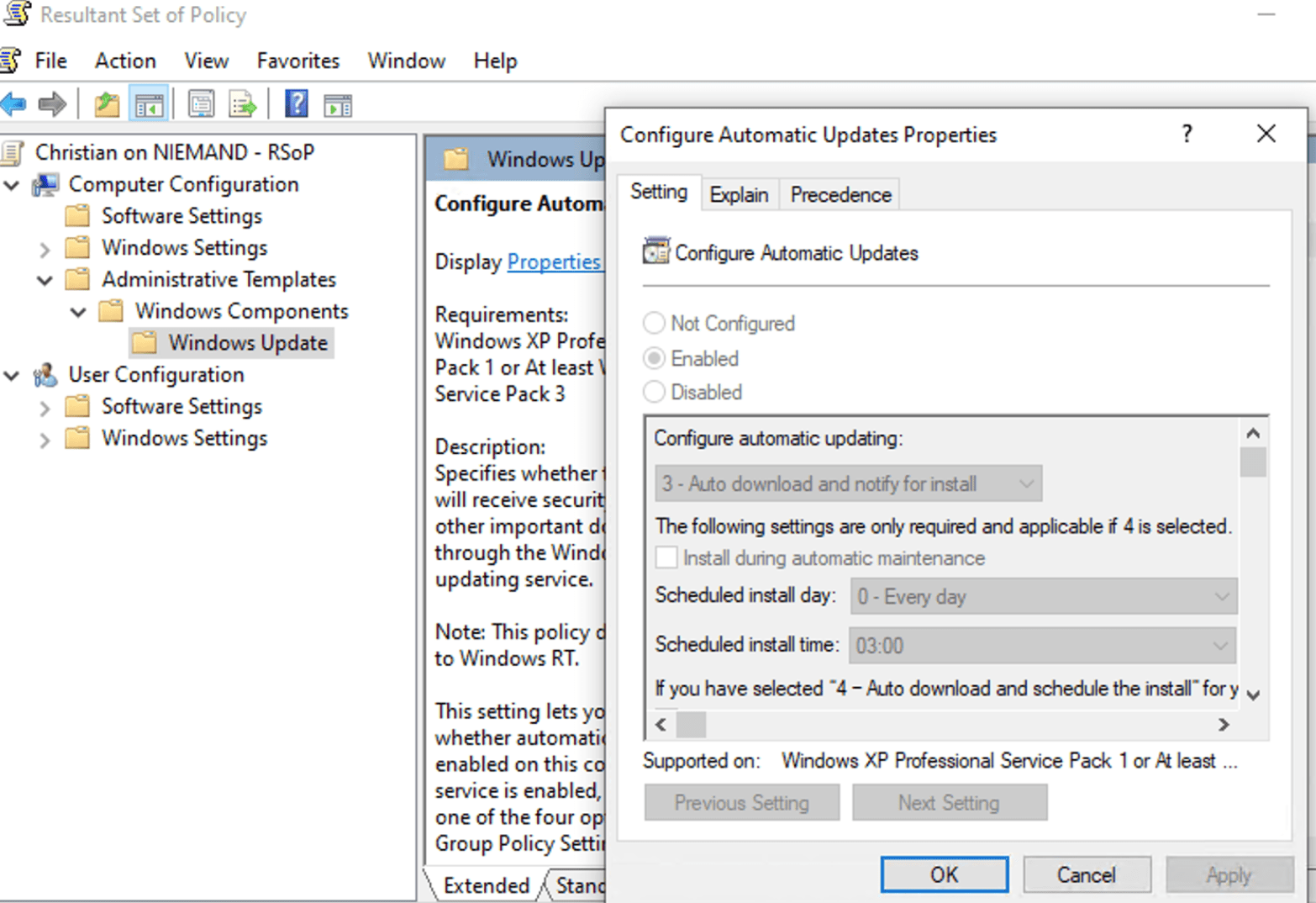
Task: Open the Help menu
Action: coord(495,61)
